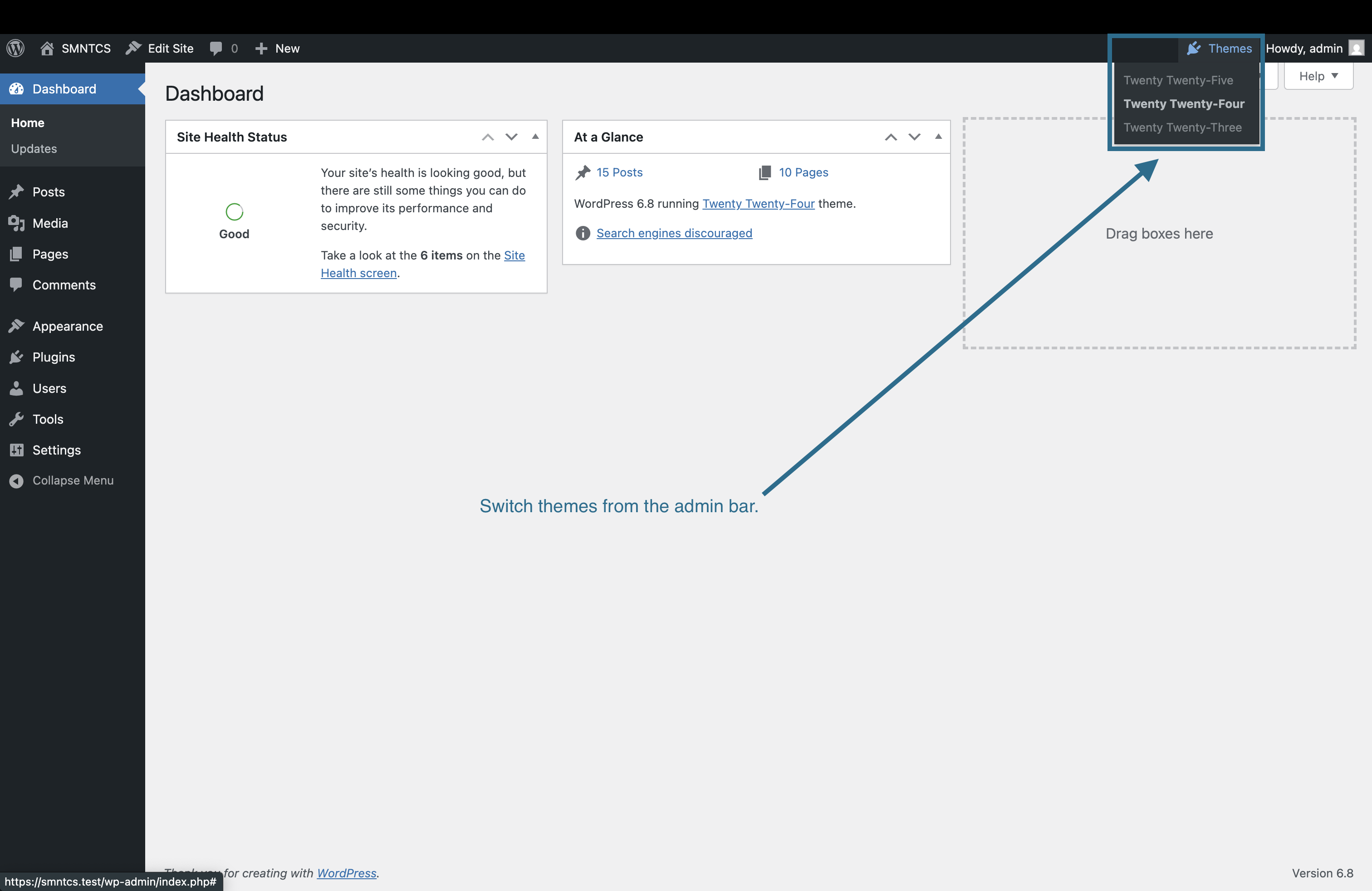Open Home submenu under Dashboard
Screen dimensions: 1372x891
click(x=28, y=123)
